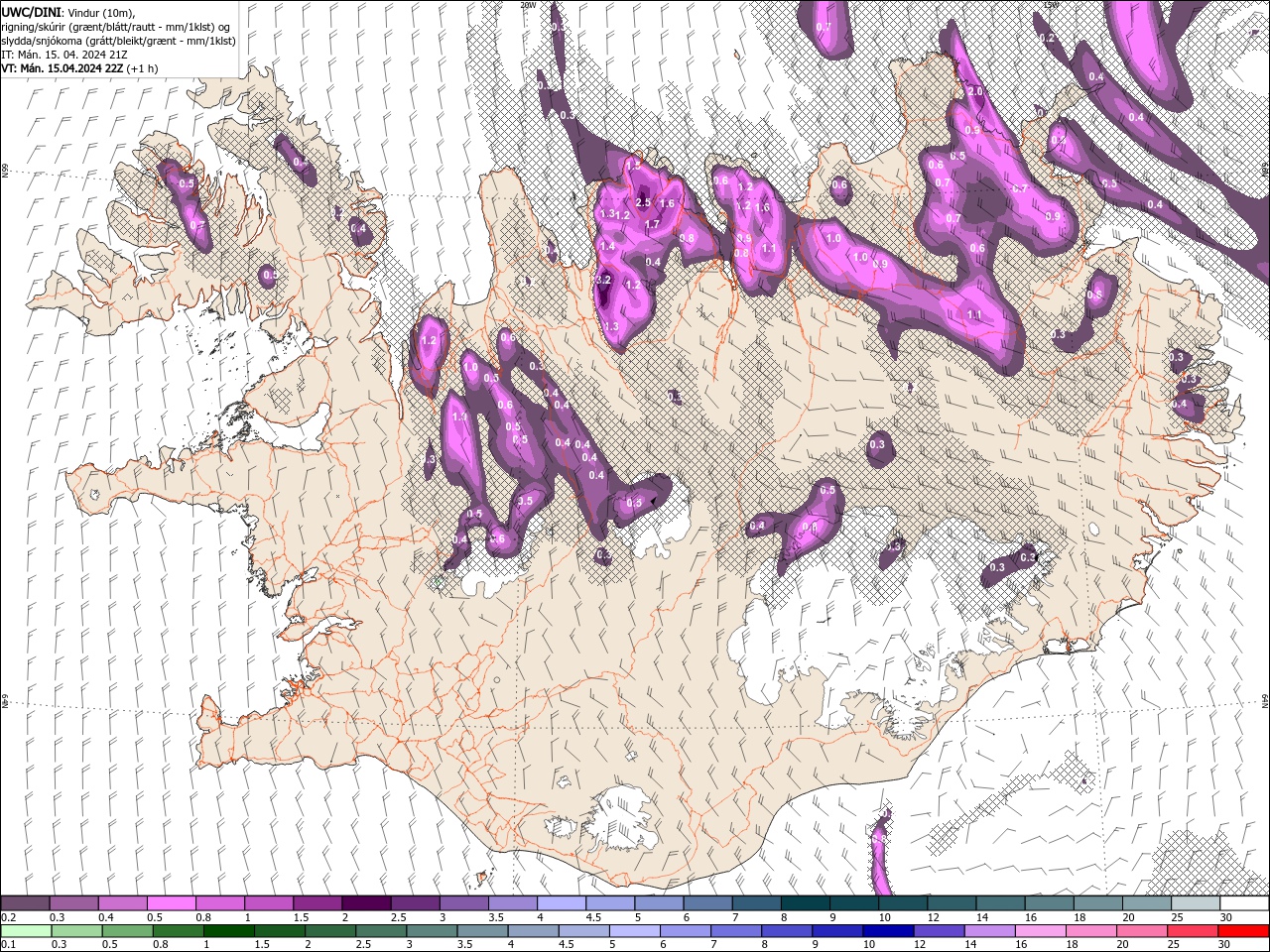Click the valid time 'VT: Mán. 15.04.2024 22Z' line
Screen dimensions: 1270x952
(x=62, y=68)
